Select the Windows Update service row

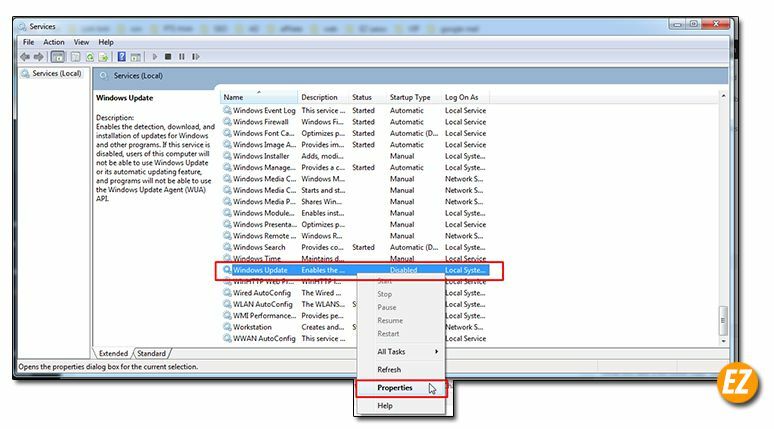[354, 270]
